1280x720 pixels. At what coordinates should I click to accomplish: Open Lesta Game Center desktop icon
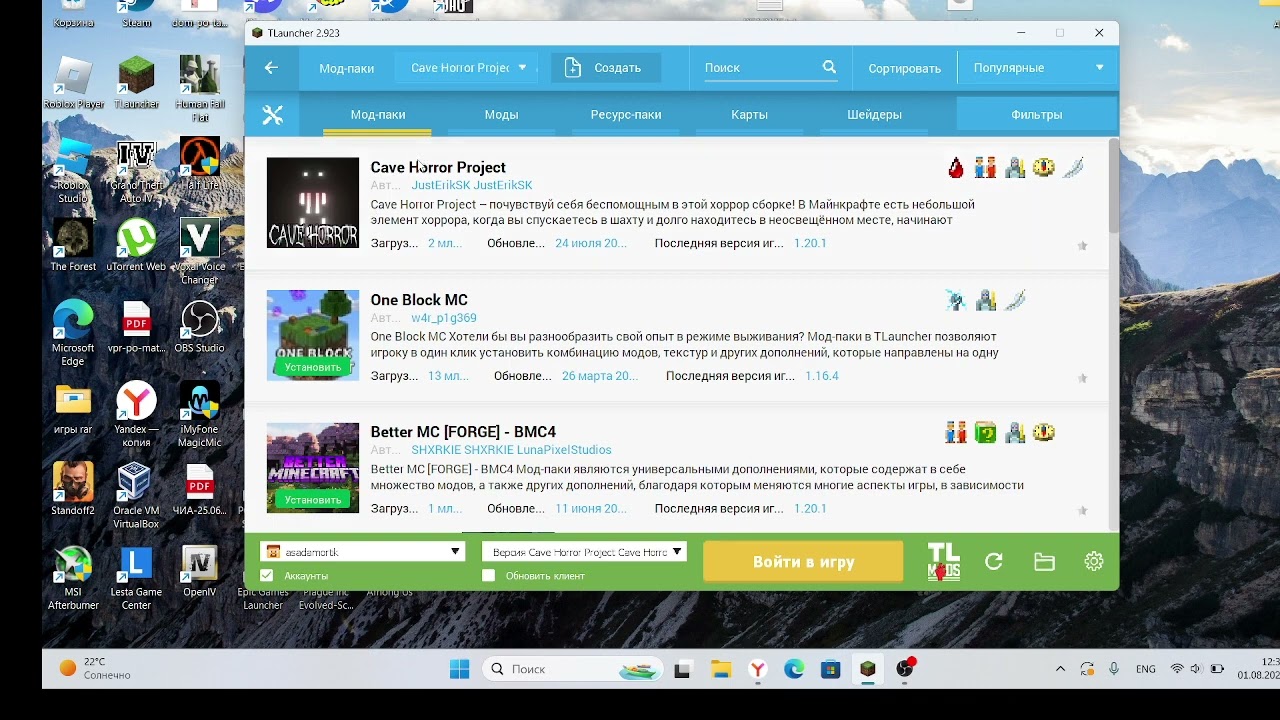click(x=136, y=578)
